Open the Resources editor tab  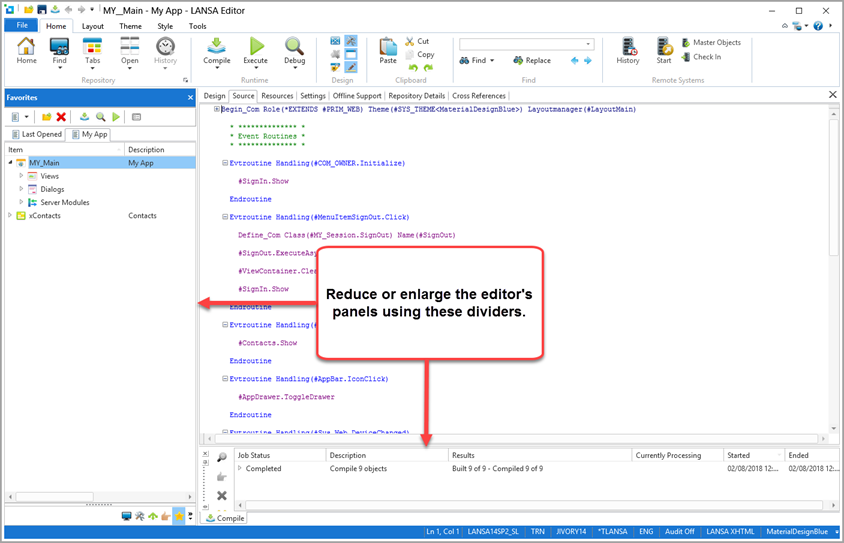tap(277, 96)
